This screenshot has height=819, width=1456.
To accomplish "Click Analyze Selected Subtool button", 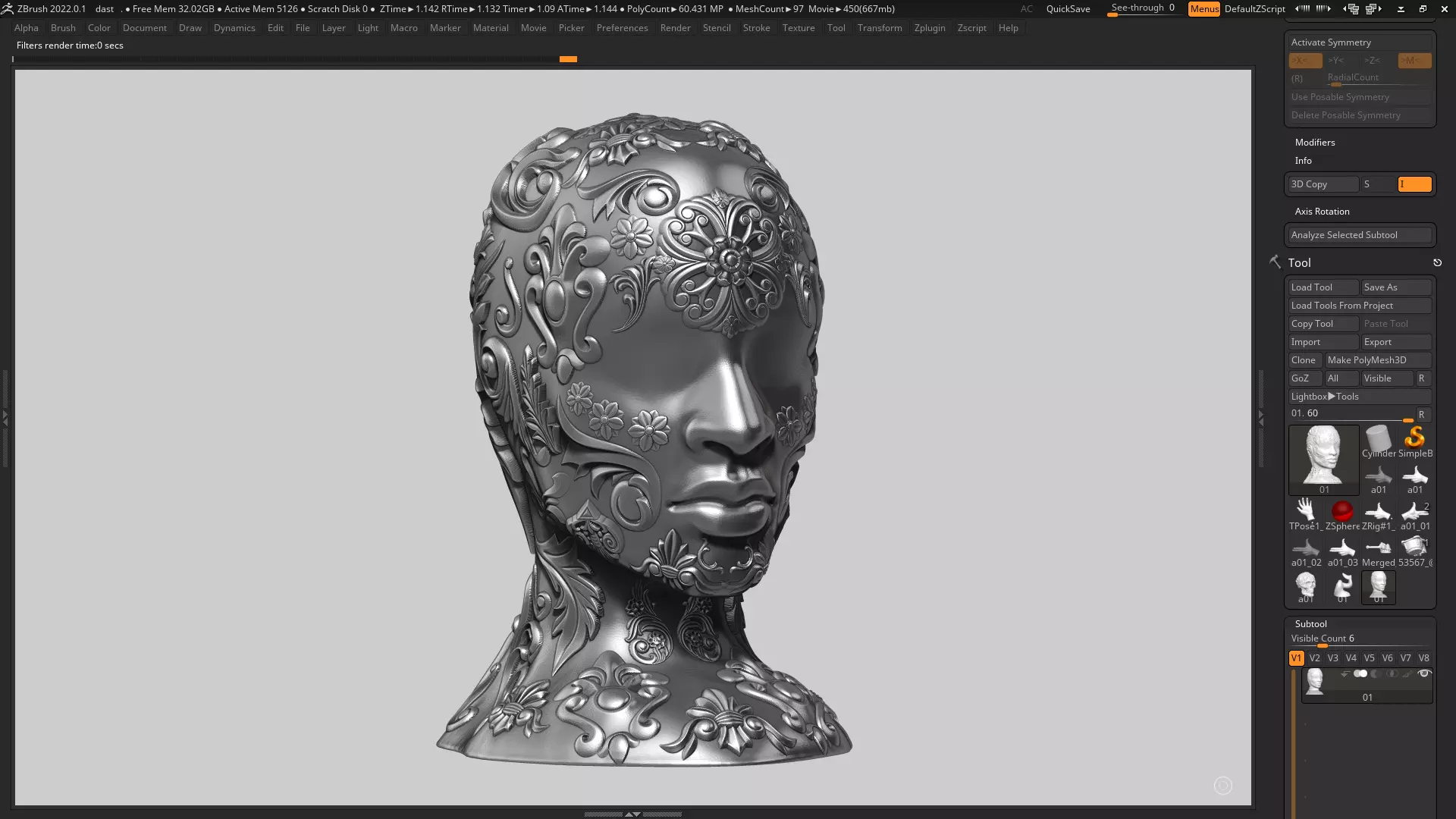I will coord(1360,235).
